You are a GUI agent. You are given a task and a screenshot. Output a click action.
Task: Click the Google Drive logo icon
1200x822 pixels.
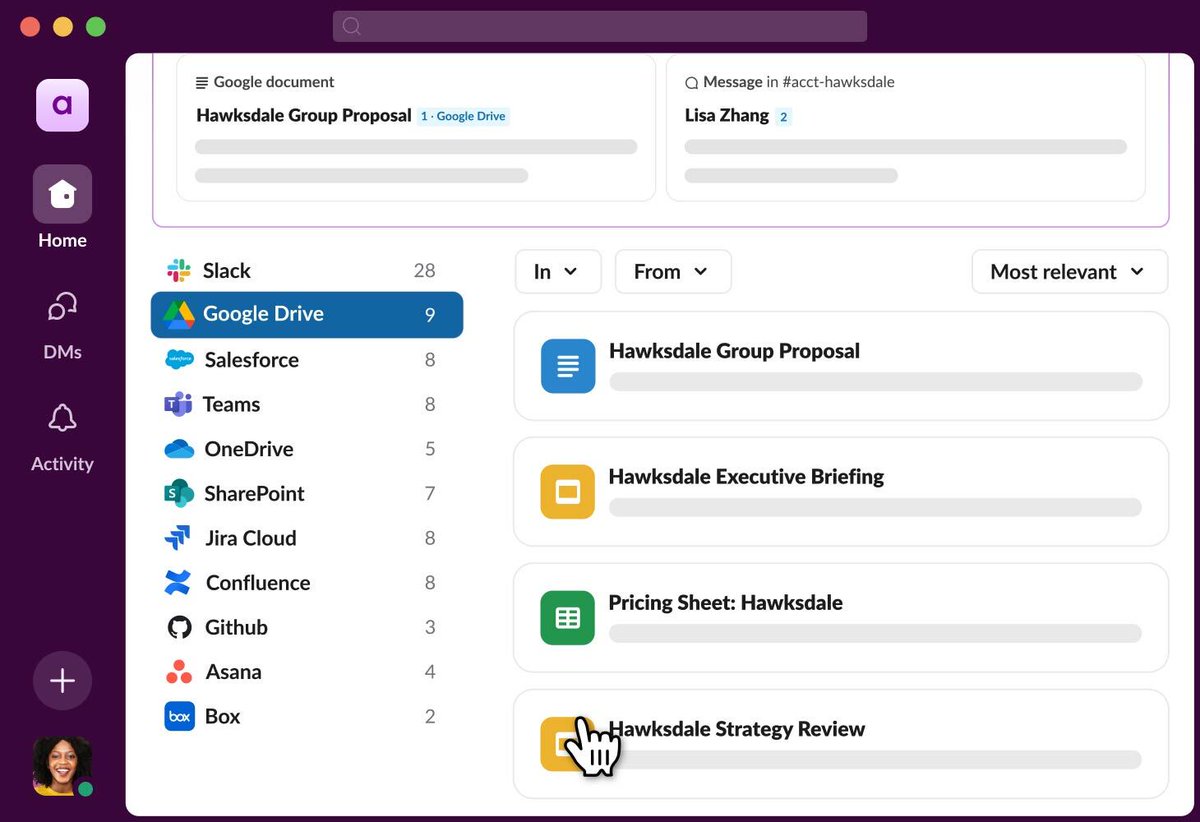pyautogui.click(x=179, y=314)
